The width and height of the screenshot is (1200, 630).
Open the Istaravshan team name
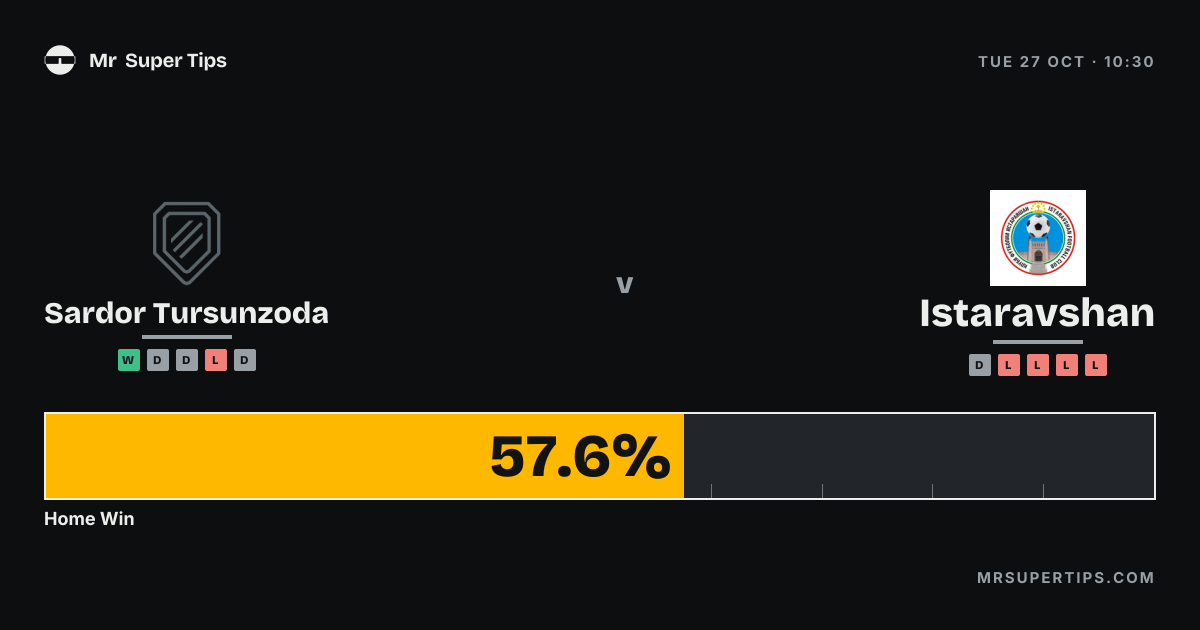coord(1037,313)
